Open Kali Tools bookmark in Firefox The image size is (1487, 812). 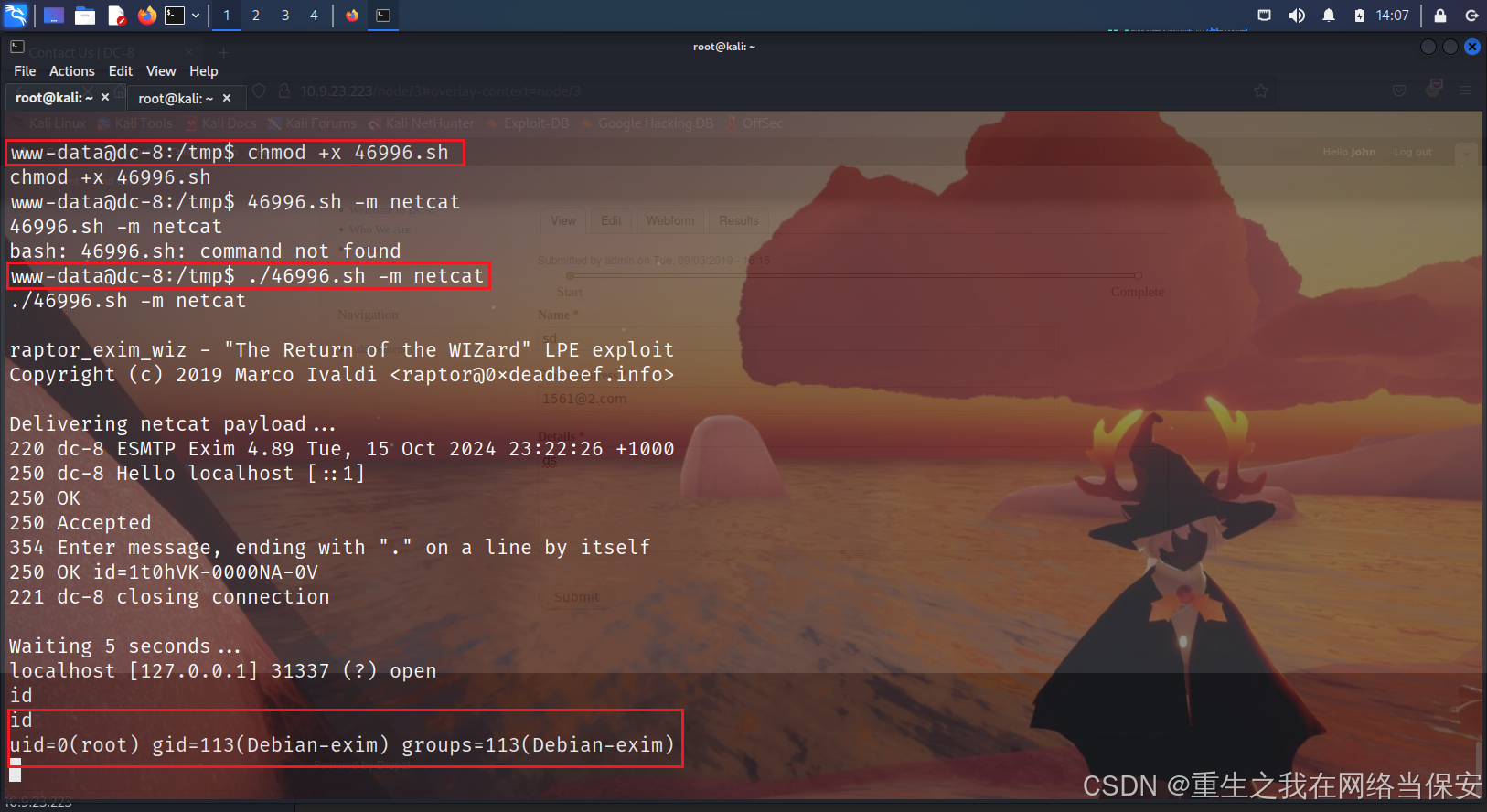point(135,123)
